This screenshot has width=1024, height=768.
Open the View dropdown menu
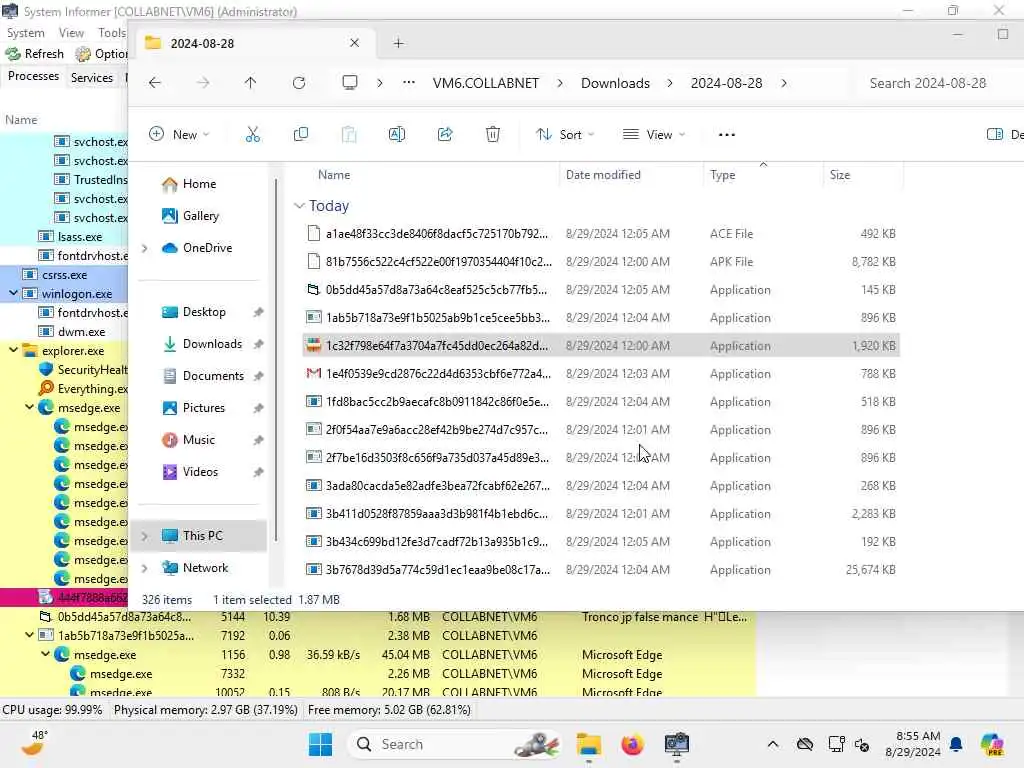(654, 135)
